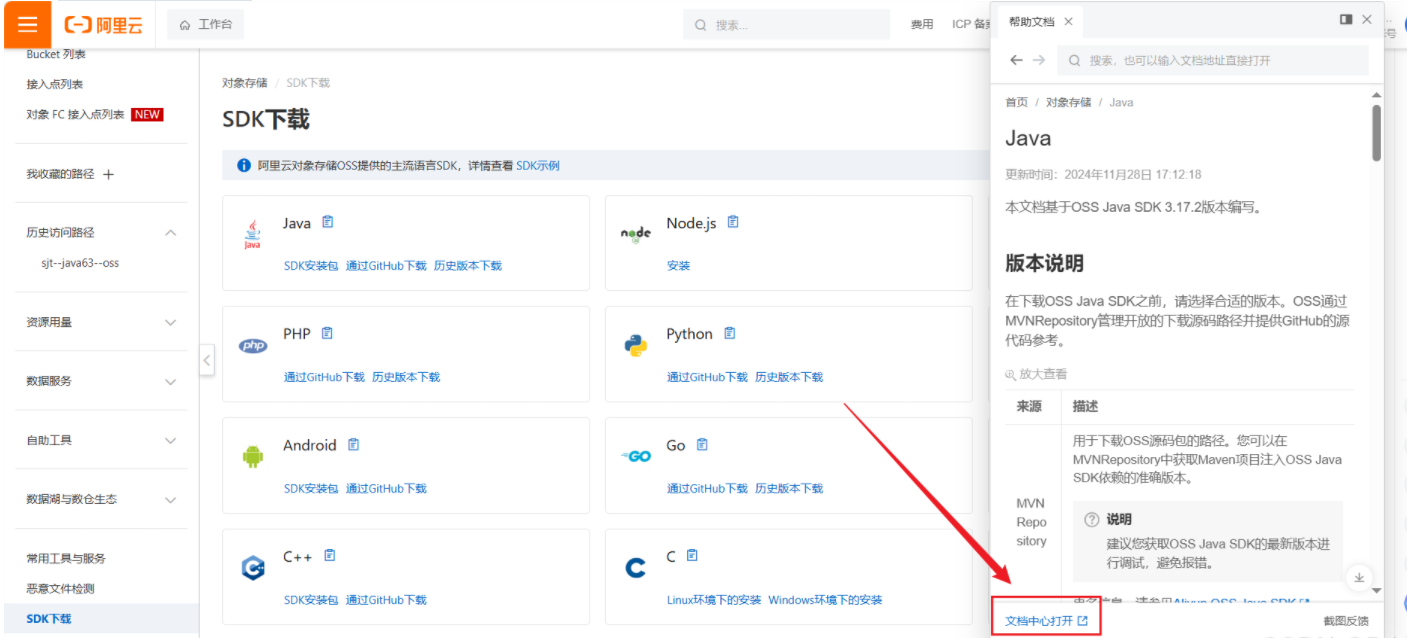Open the doc icon next to Python
This screenshot has width=1407, height=638.
(729, 333)
